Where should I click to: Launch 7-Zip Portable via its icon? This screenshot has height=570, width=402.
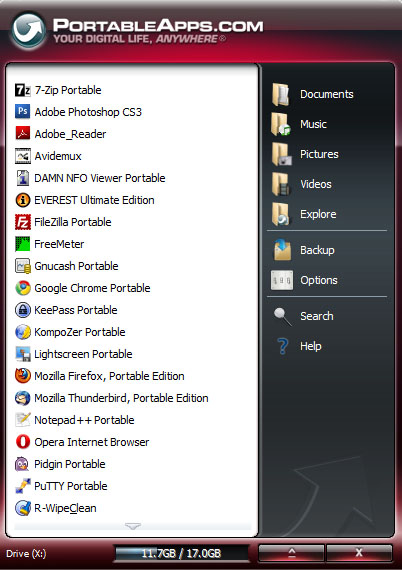pyautogui.click(x=23, y=90)
